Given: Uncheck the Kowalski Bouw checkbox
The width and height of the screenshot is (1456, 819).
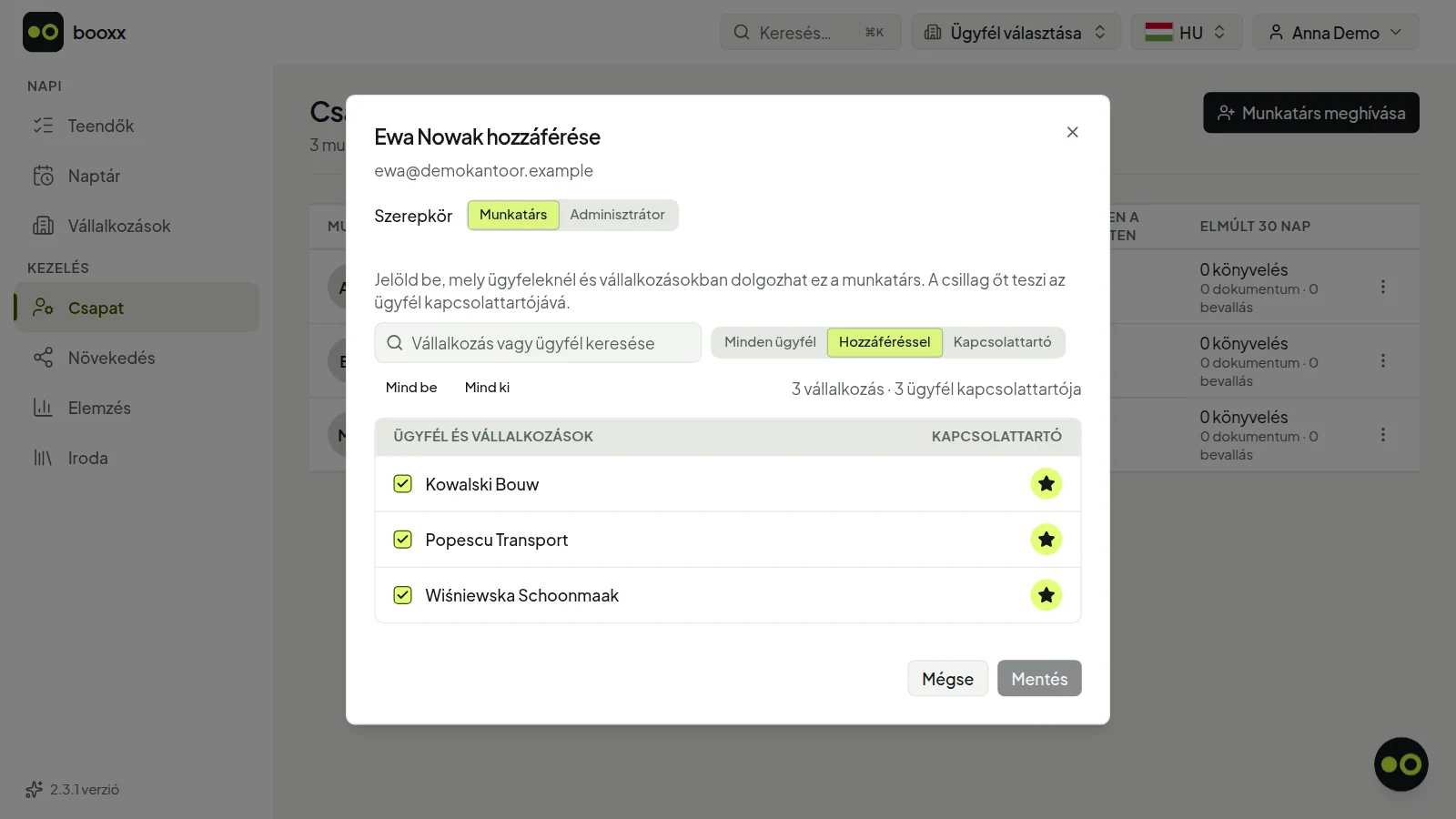Looking at the screenshot, I should pyautogui.click(x=402, y=484).
